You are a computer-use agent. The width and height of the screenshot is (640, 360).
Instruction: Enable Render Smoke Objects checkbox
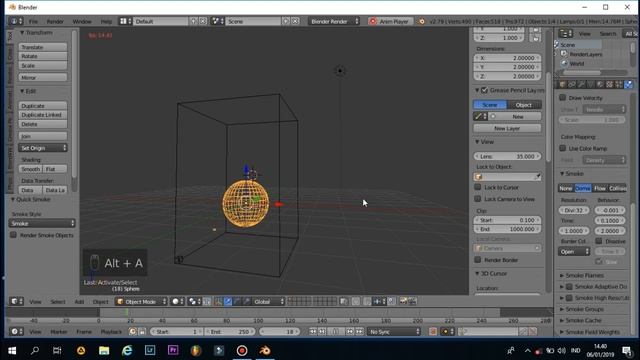pyautogui.click(x=13, y=235)
